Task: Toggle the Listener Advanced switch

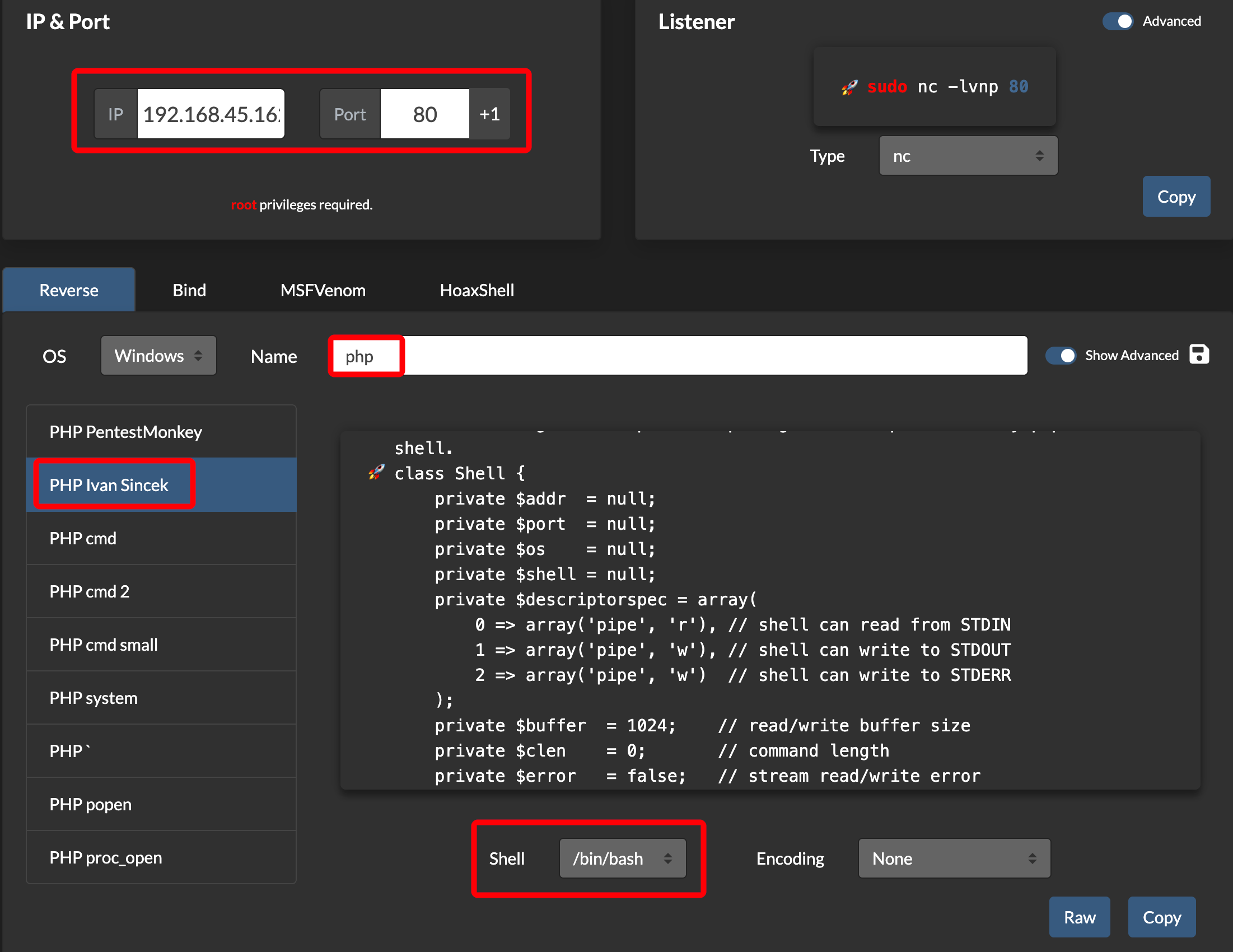Action: tap(1118, 21)
